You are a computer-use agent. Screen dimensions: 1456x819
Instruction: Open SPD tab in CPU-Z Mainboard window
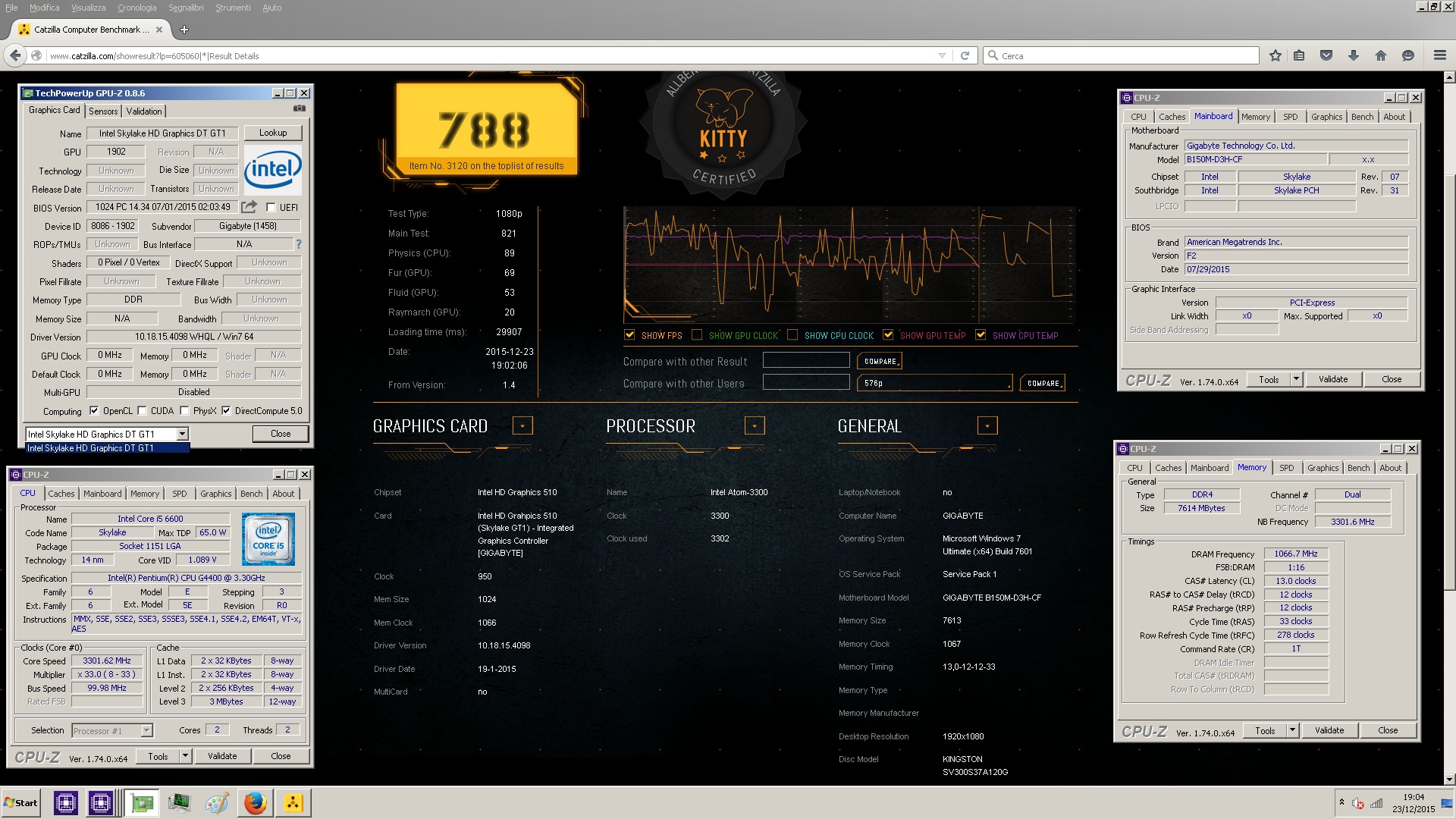coord(1290,117)
